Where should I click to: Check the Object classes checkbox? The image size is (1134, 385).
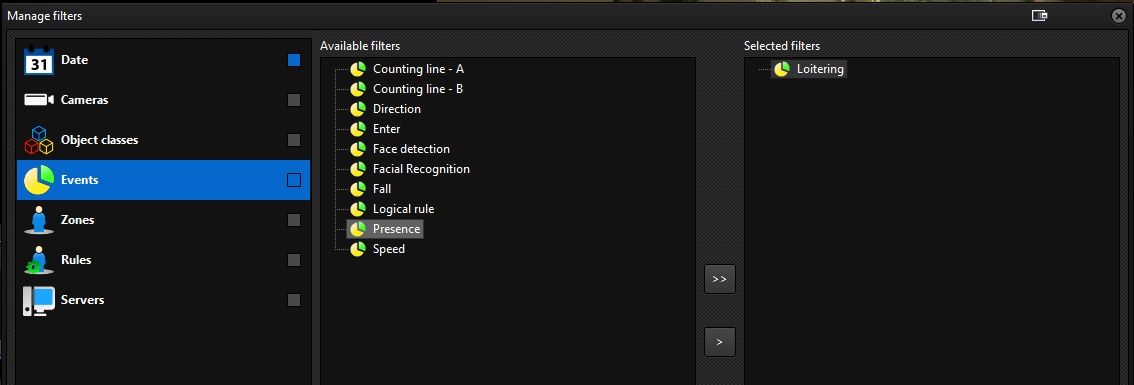click(x=294, y=140)
